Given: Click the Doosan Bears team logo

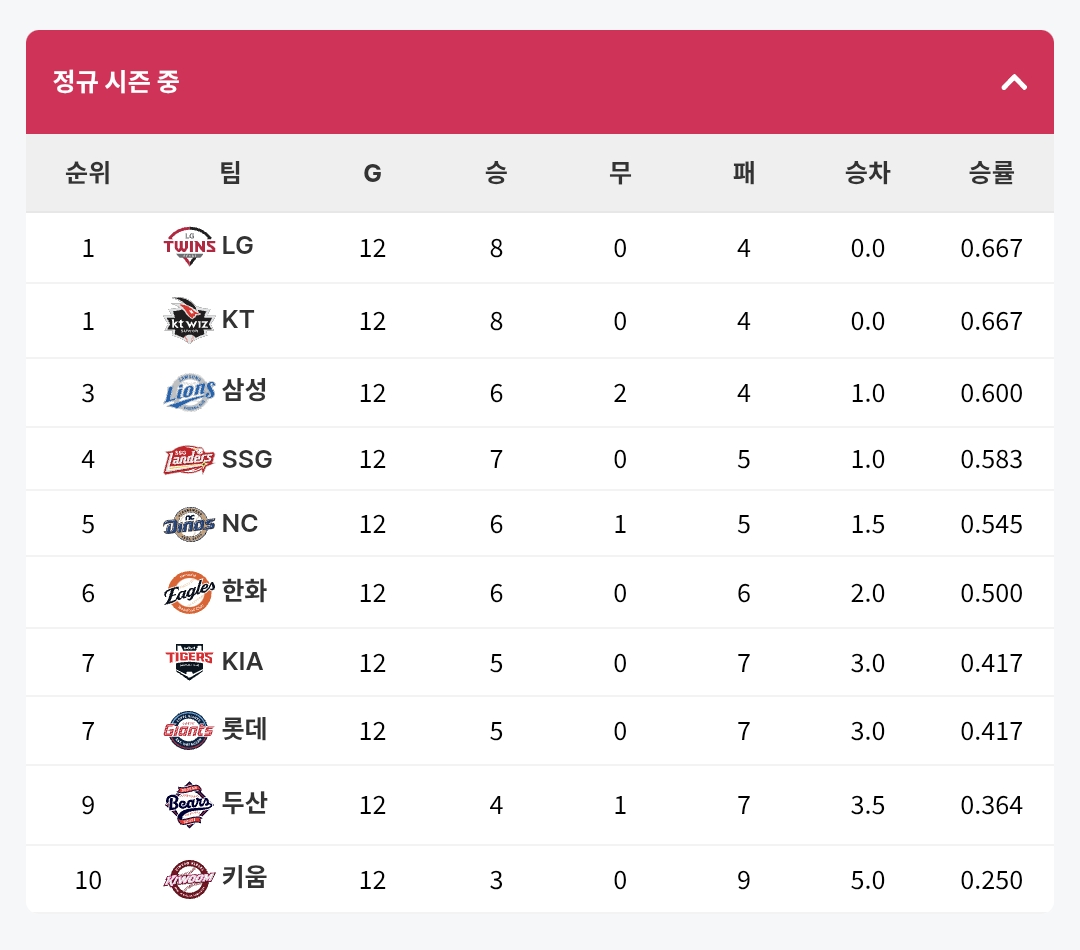Looking at the screenshot, I should click(x=189, y=804).
